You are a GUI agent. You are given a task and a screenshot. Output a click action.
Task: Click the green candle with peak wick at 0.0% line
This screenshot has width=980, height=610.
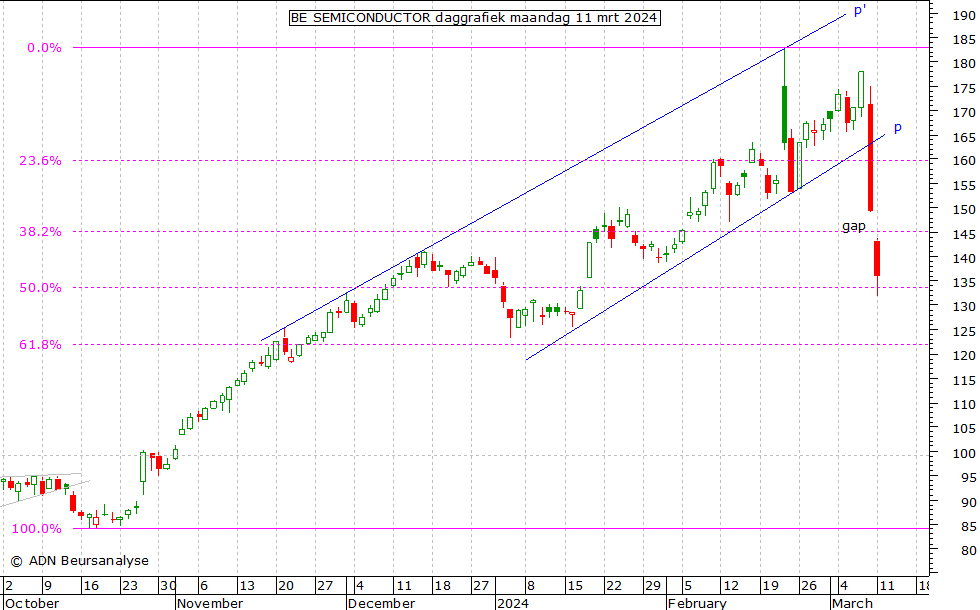click(784, 114)
